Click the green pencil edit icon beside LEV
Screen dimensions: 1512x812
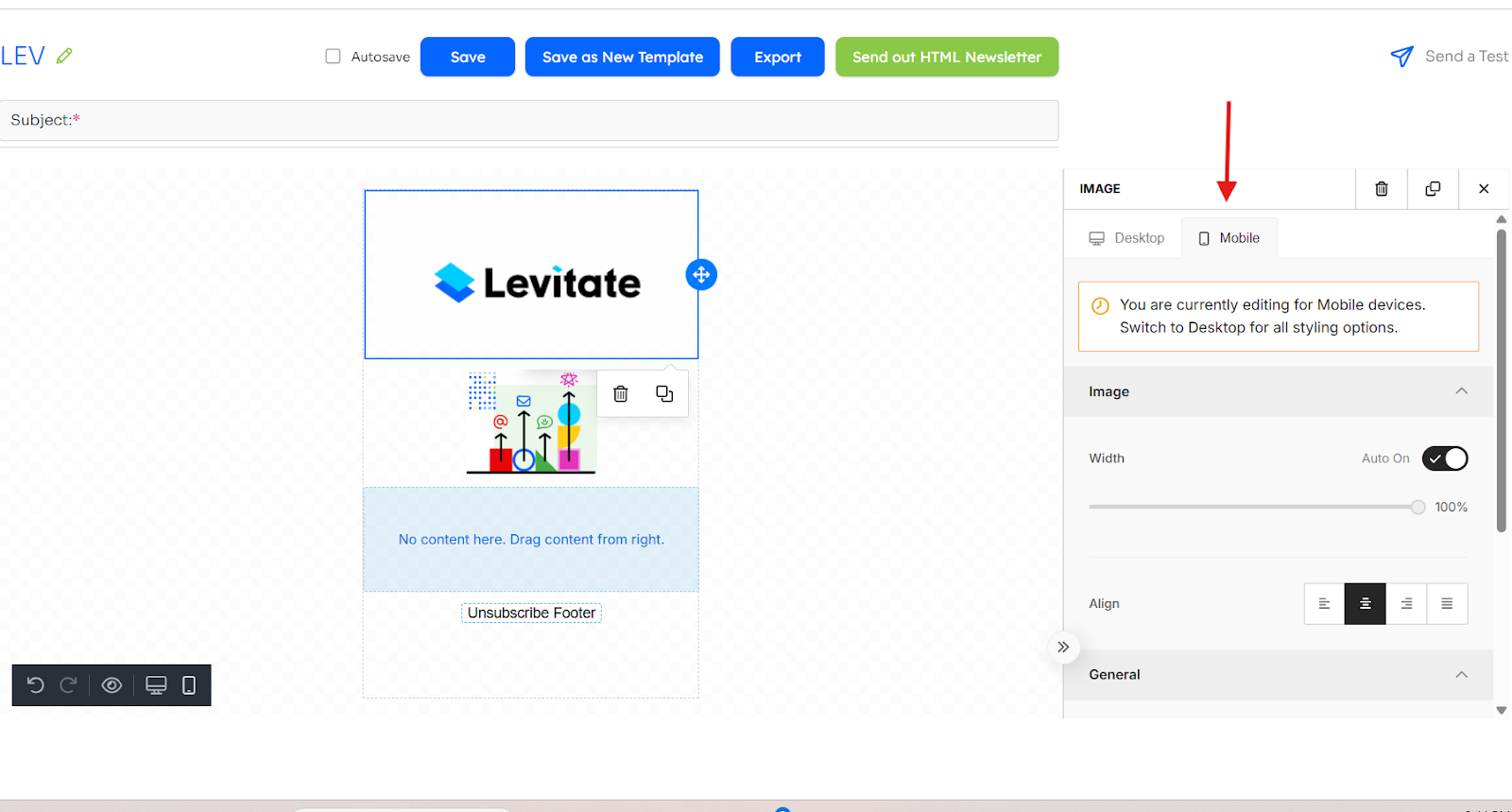(64, 56)
